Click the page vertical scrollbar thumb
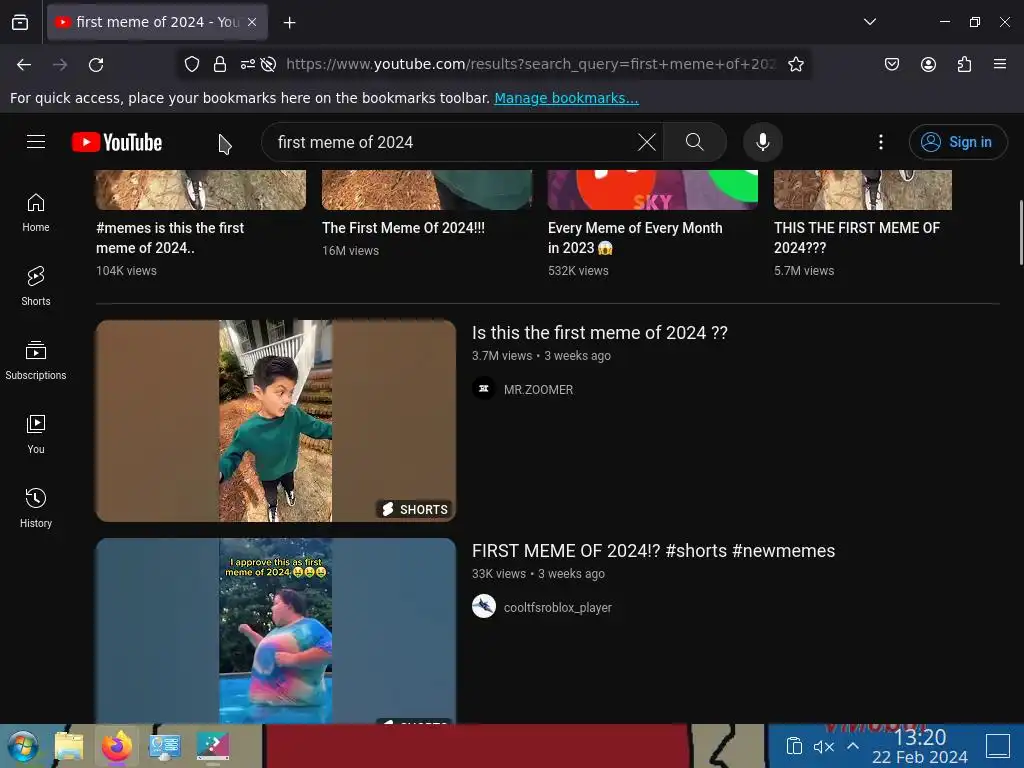Image resolution: width=1024 pixels, height=768 pixels. click(1021, 232)
